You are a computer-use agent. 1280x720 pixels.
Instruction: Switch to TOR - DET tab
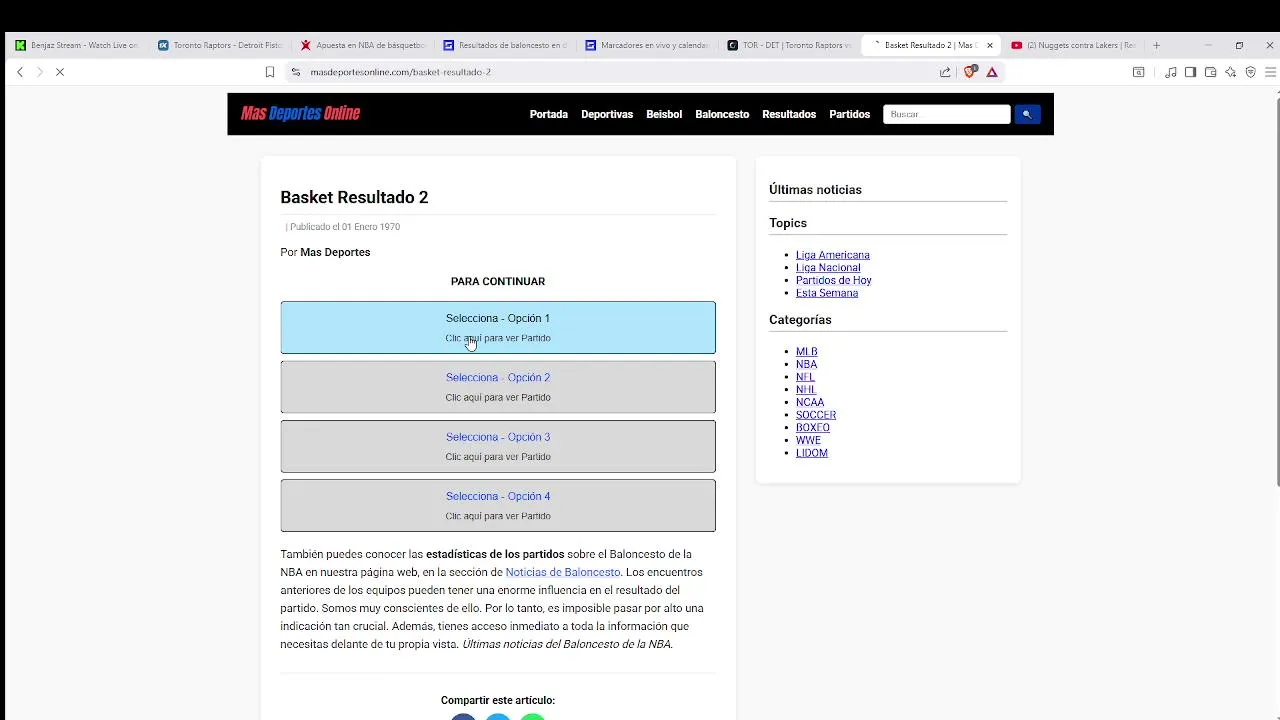coord(790,45)
